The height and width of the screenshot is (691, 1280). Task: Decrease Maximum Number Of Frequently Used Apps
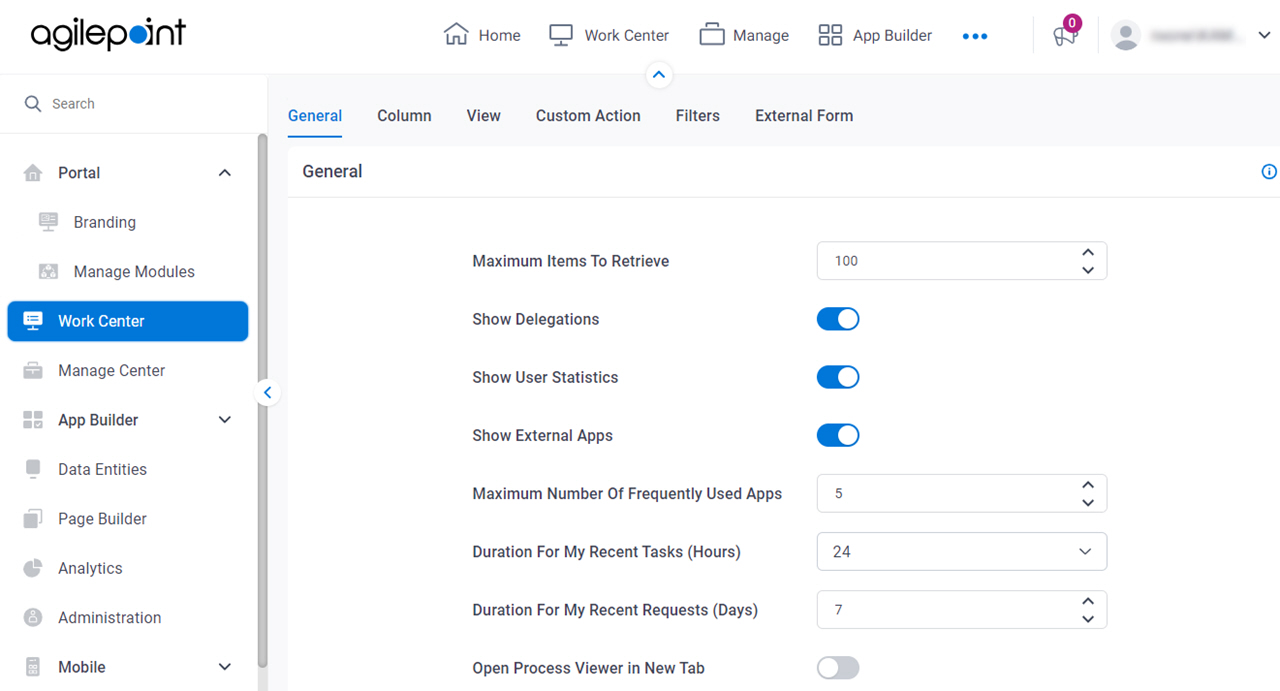click(1088, 502)
